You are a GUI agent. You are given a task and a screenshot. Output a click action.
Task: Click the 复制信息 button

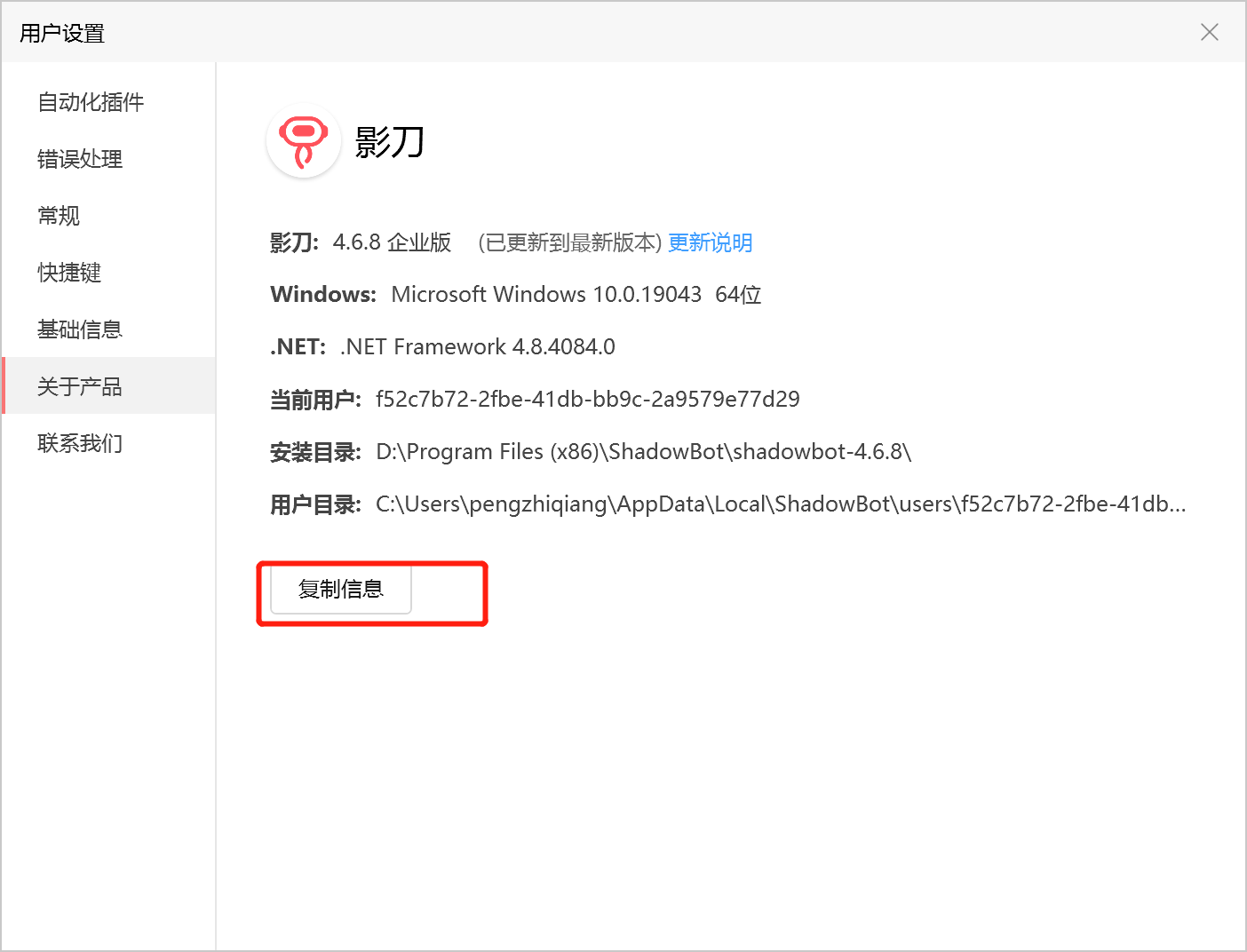pyautogui.click(x=341, y=589)
